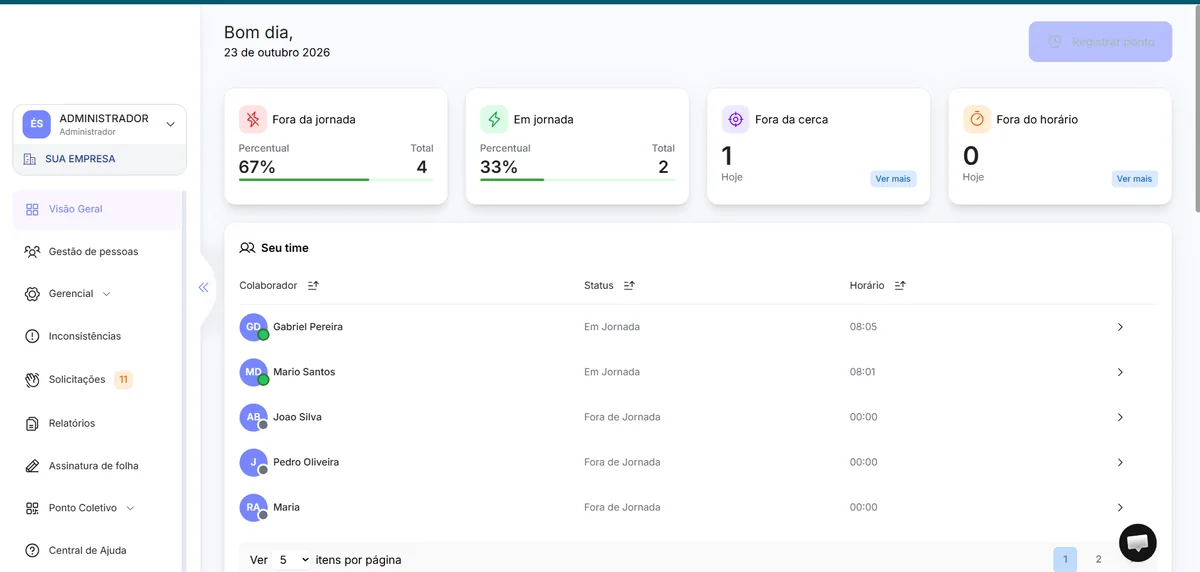Click the Registrar ponto button
Viewport: 1200px width, 572px height.
click(x=1100, y=42)
